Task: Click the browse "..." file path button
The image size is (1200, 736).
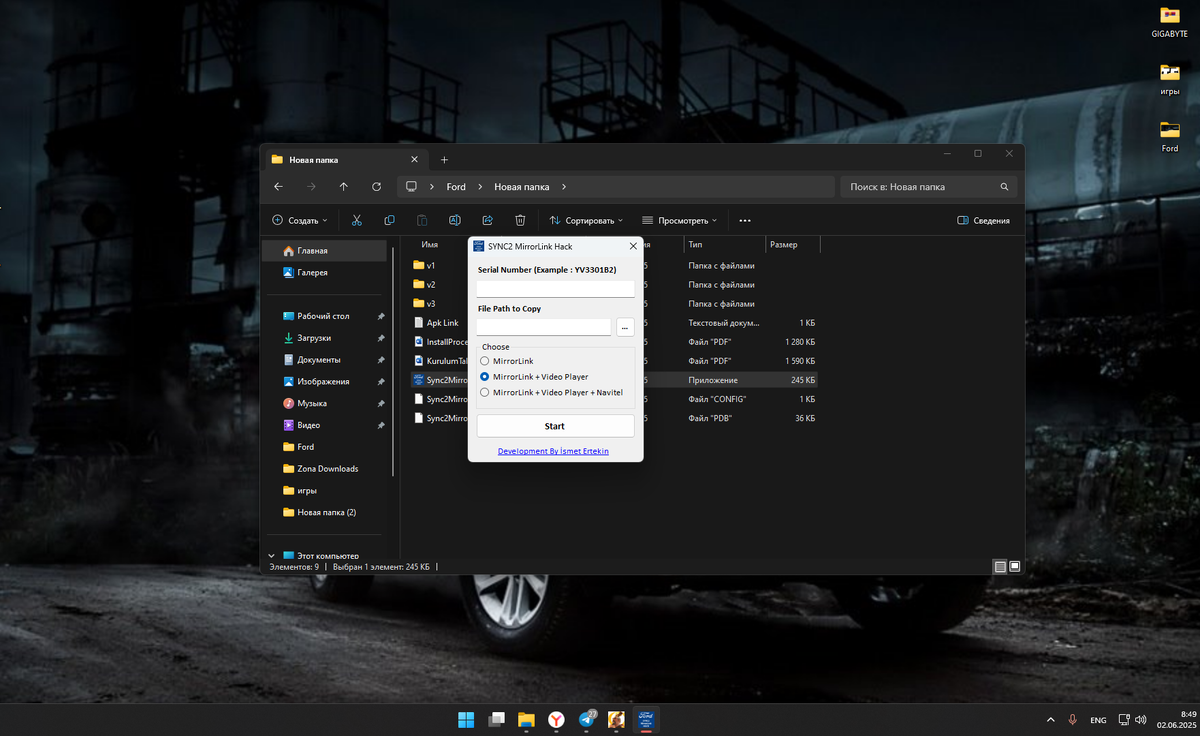Action: (x=625, y=327)
